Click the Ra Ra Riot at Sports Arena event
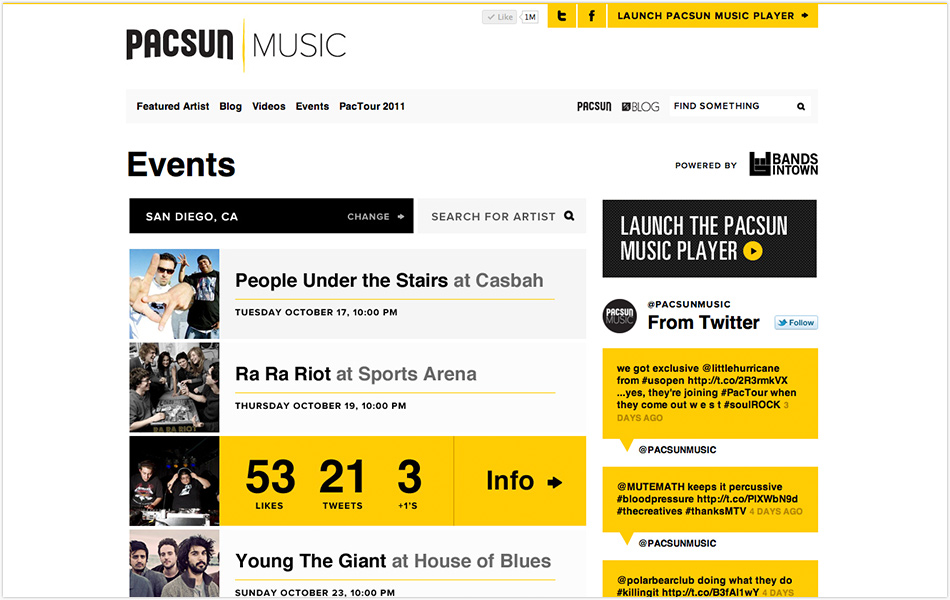 (355, 373)
